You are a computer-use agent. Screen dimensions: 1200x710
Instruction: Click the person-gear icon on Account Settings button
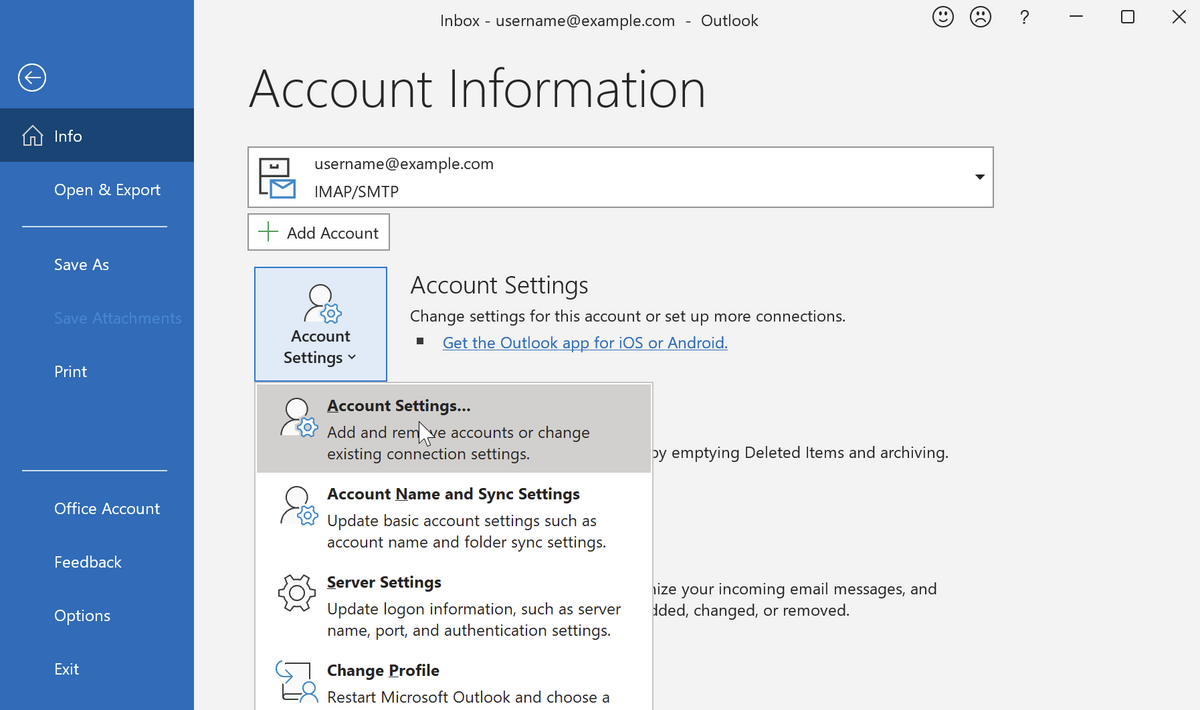pos(323,303)
